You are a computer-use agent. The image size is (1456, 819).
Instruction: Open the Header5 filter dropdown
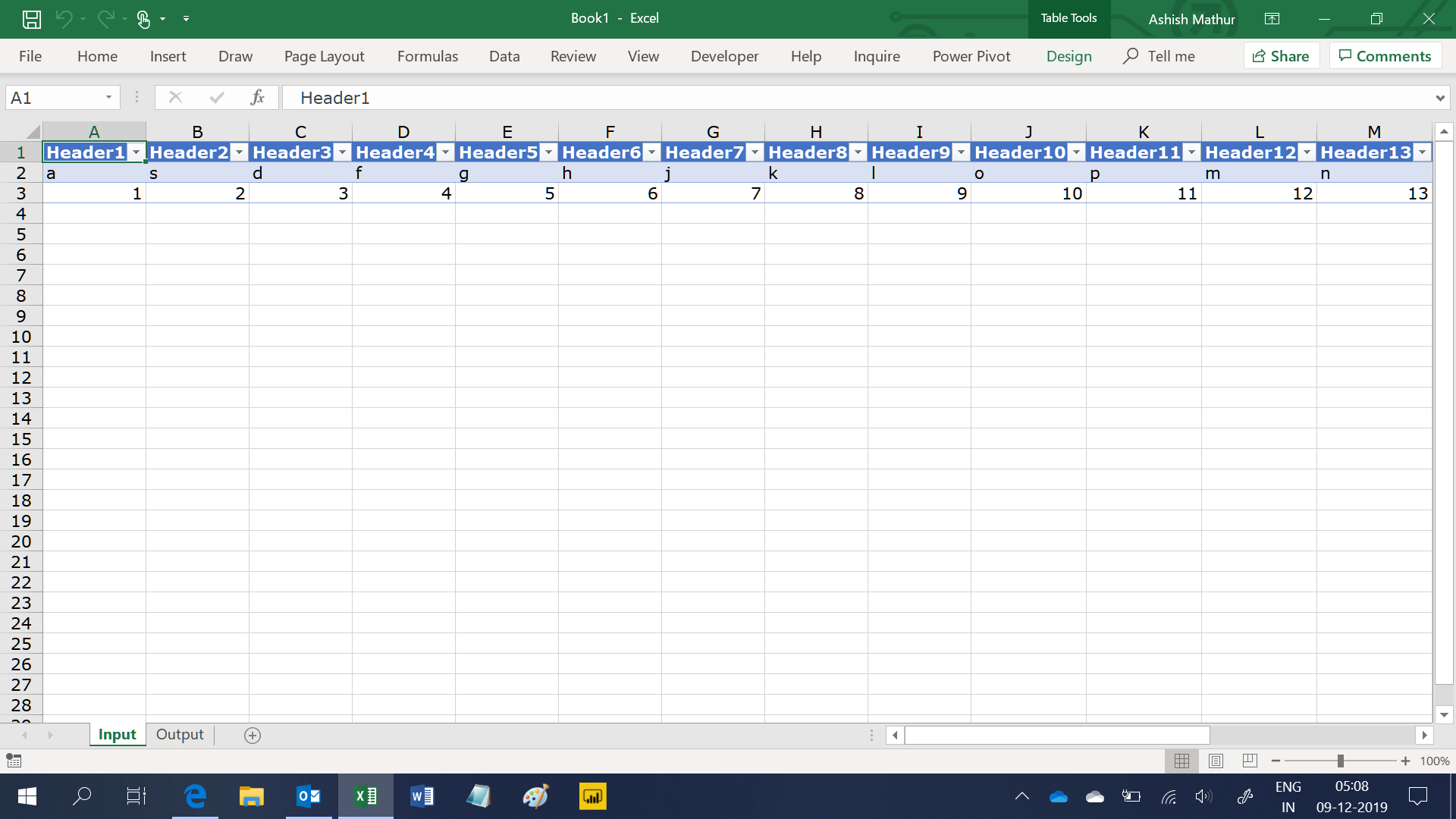point(548,152)
